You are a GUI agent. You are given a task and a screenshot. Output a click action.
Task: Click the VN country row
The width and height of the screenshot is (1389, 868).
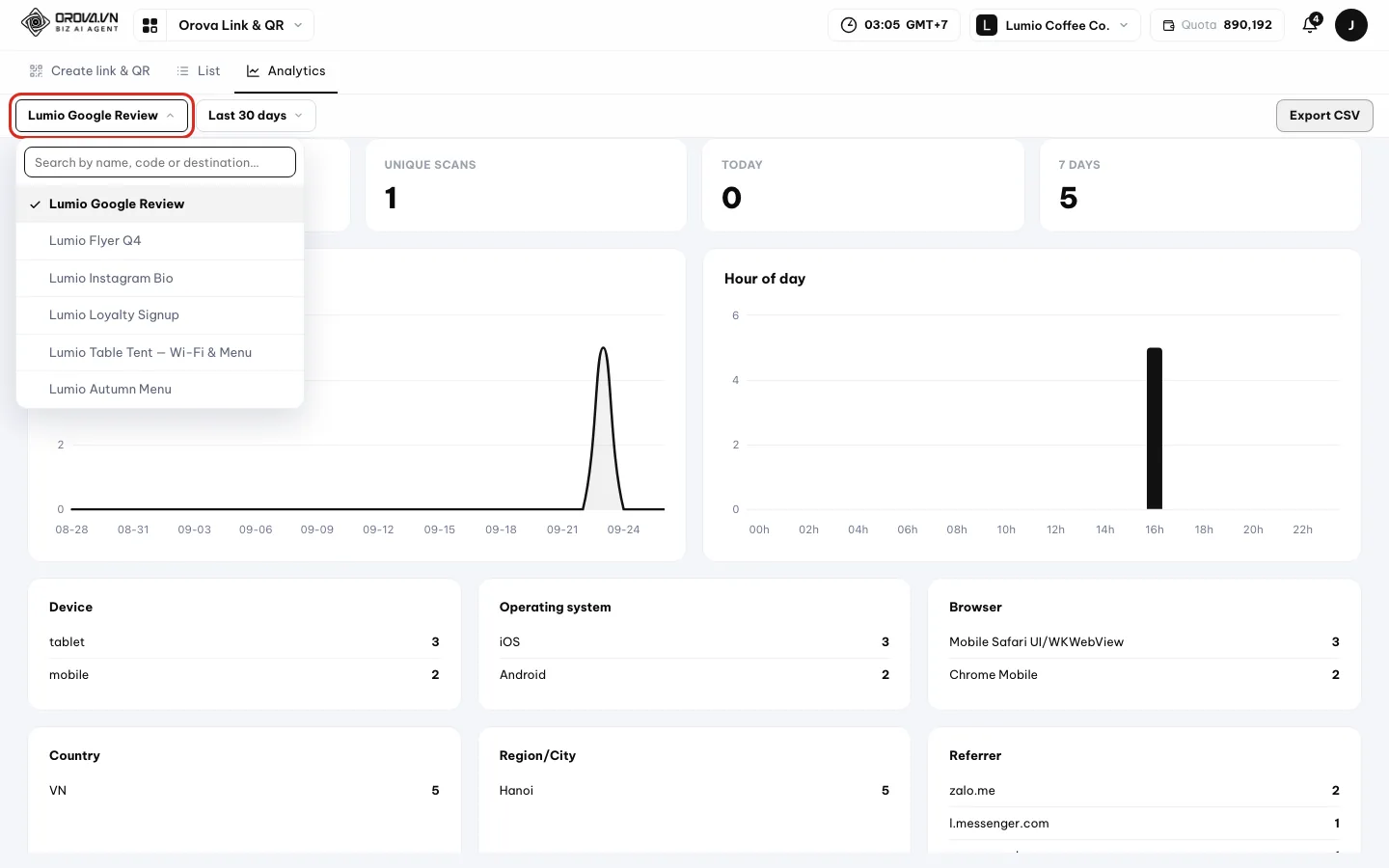(x=244, y=791)
